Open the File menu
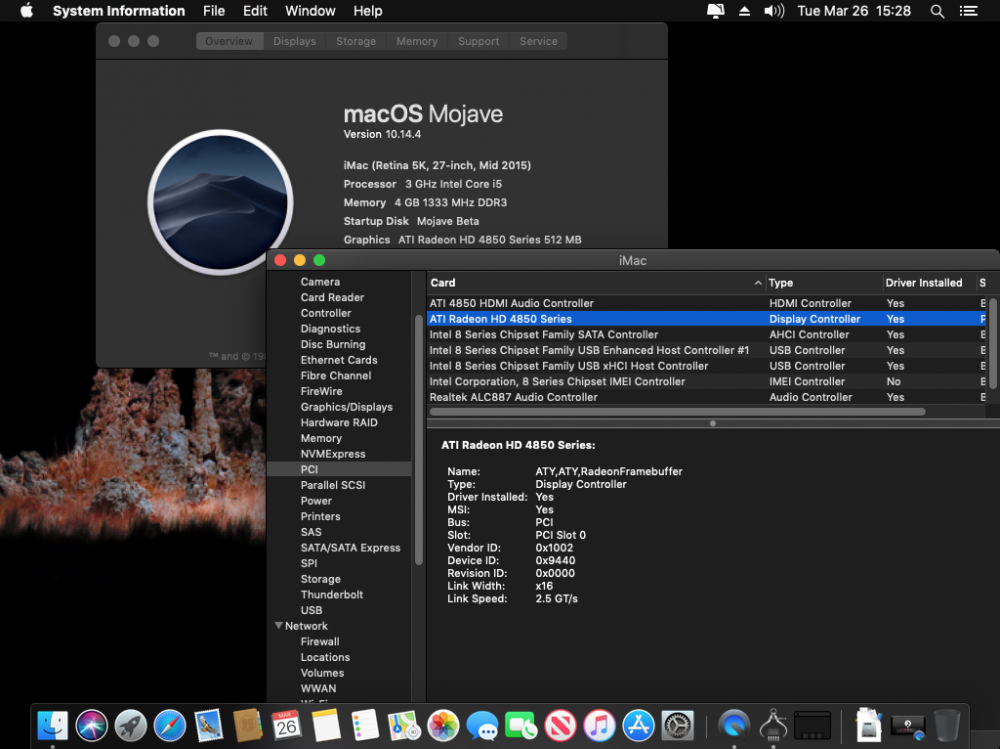 (214, 11)
